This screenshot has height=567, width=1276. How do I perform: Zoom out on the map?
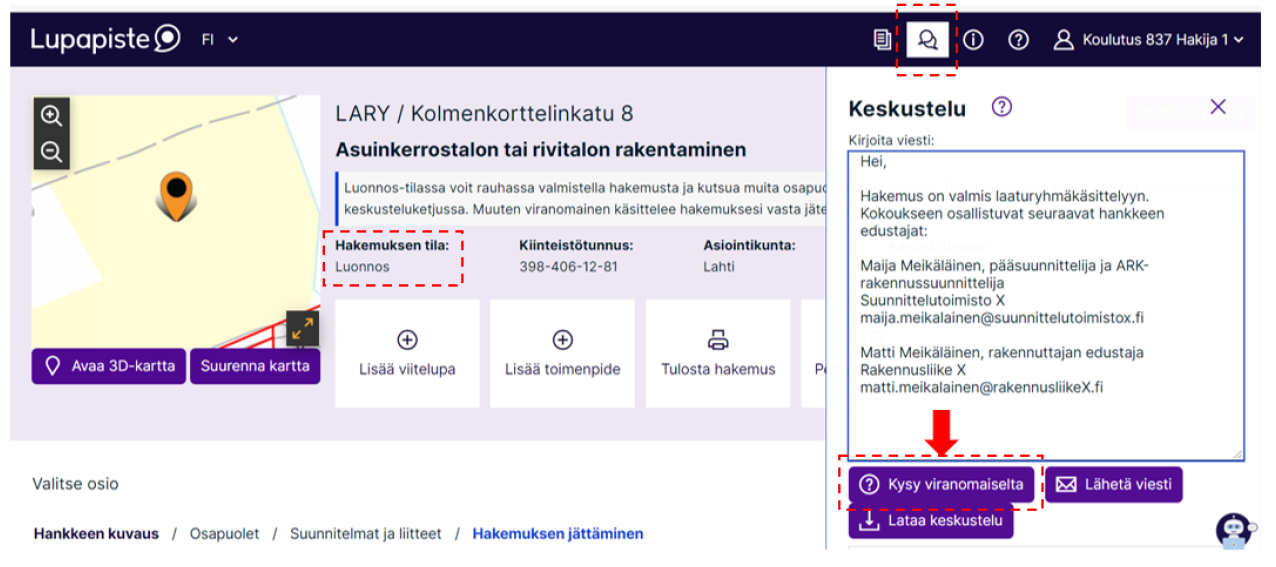tap(51, 152)
